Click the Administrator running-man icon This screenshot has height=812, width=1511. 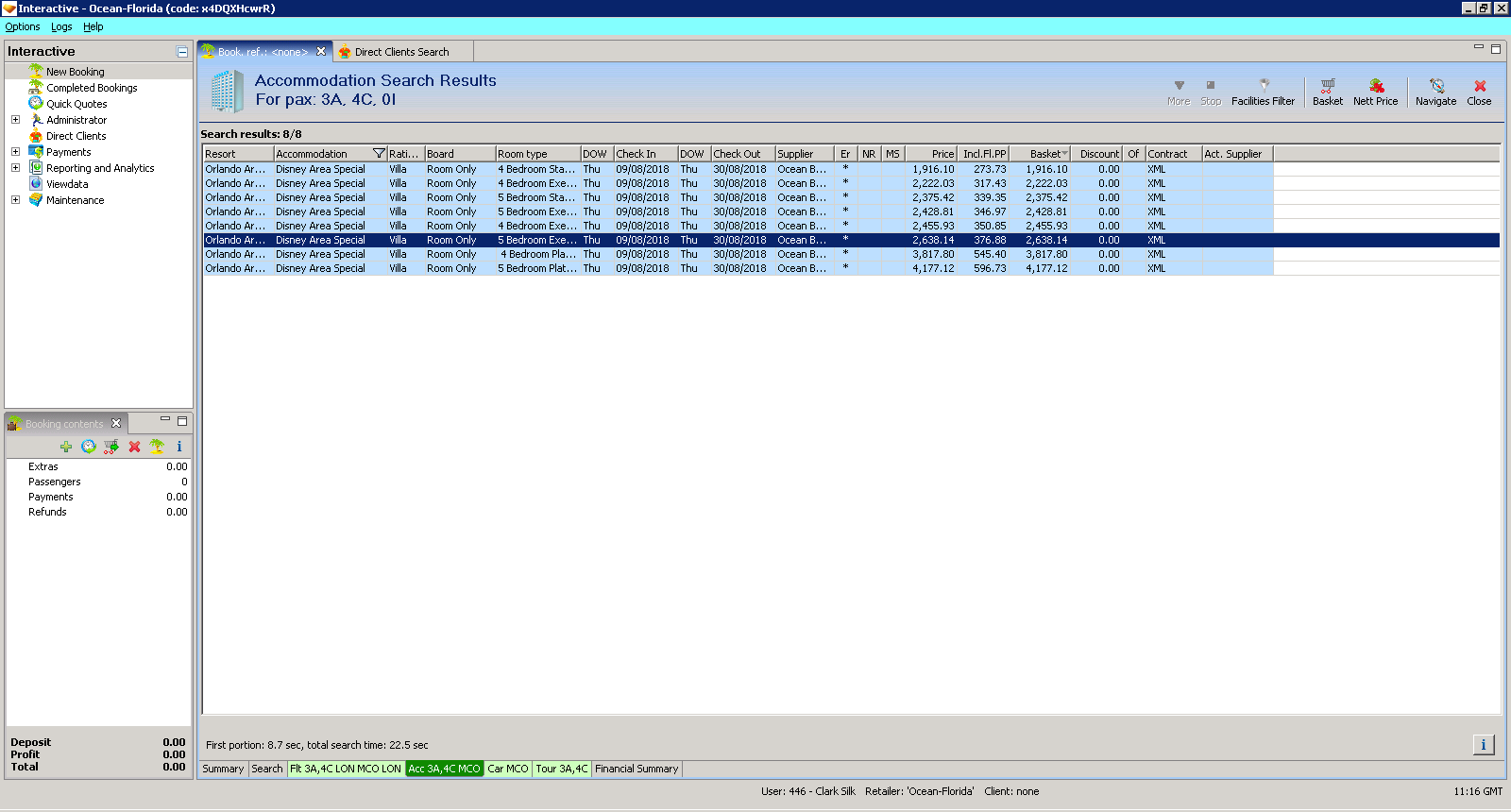(x=36, y=120)
